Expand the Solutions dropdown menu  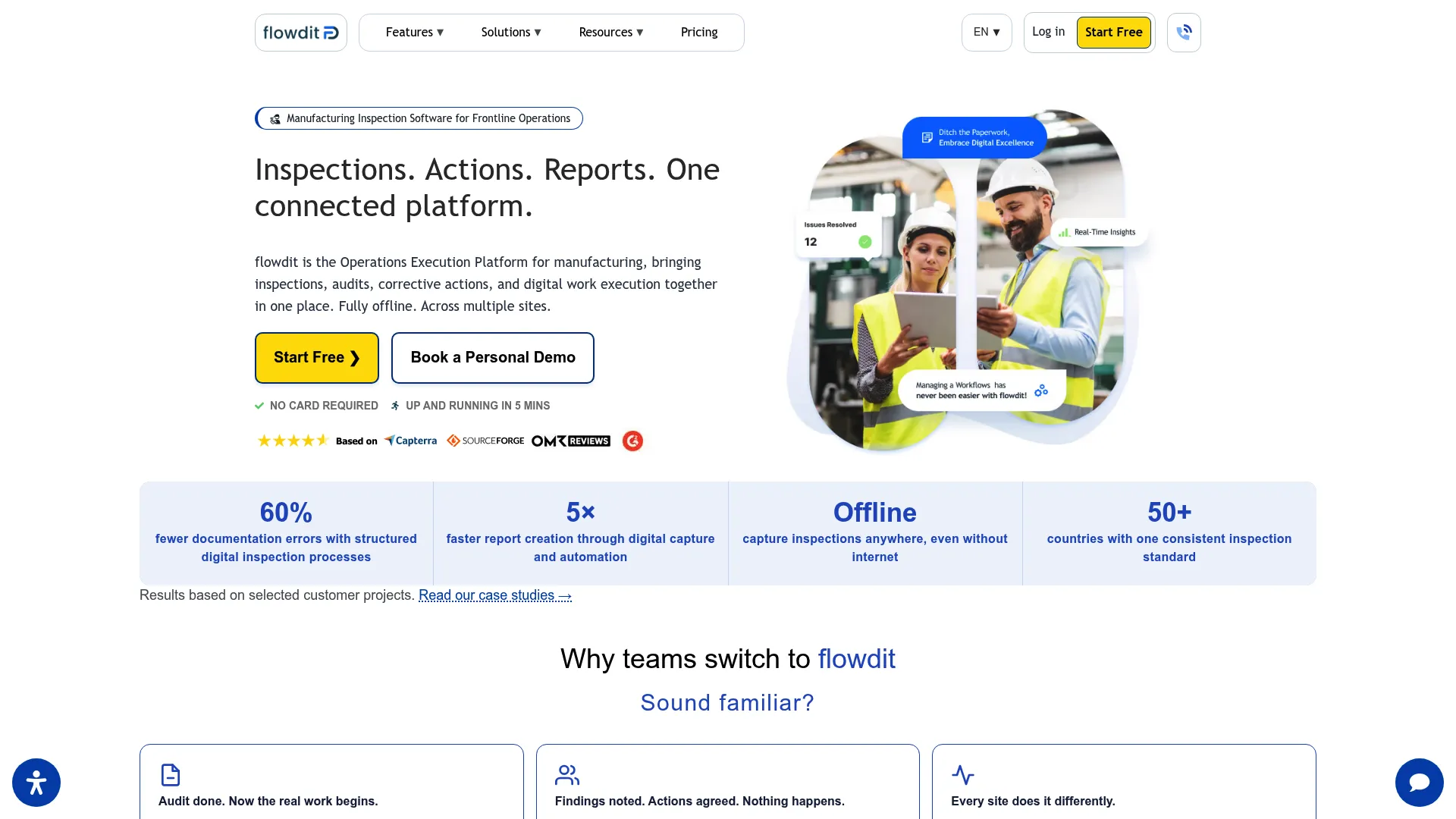click(x=511, y=33)
